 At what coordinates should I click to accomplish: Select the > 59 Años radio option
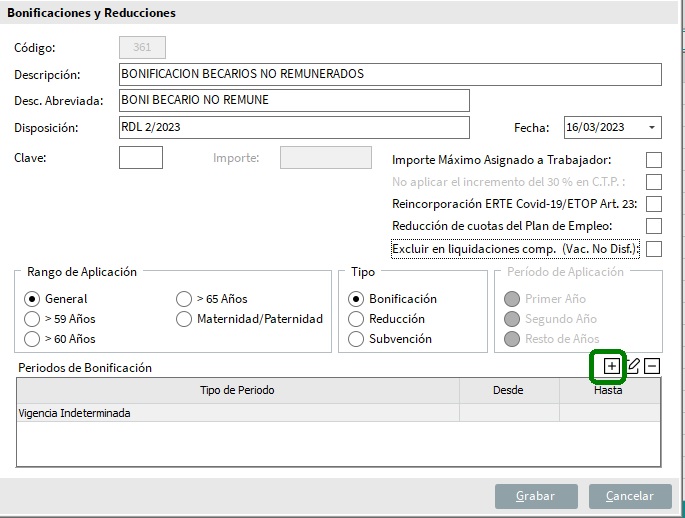[33, 319]
